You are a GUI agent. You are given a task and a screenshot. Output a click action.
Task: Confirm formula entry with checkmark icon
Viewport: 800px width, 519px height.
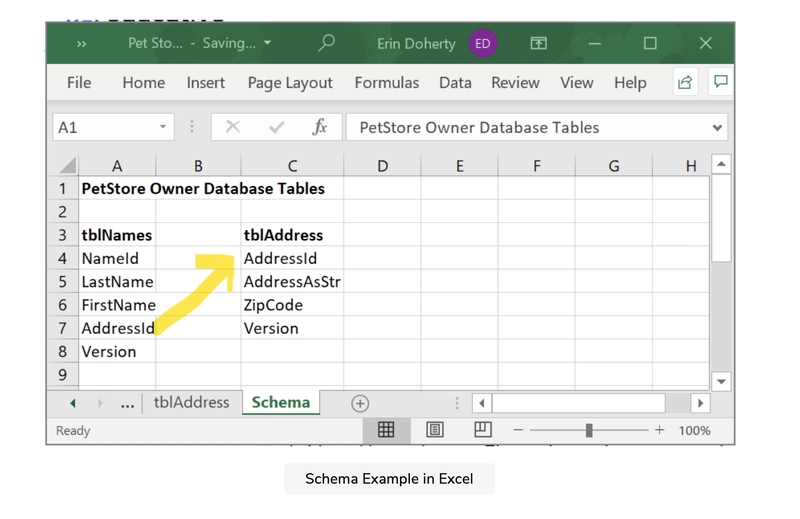(277, 127)
